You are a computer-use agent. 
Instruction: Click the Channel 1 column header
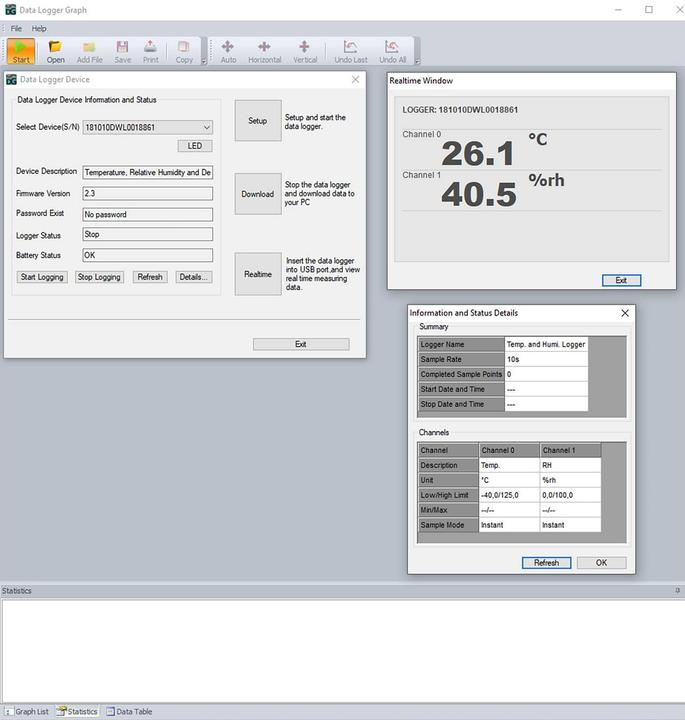(x=570, y=450)
